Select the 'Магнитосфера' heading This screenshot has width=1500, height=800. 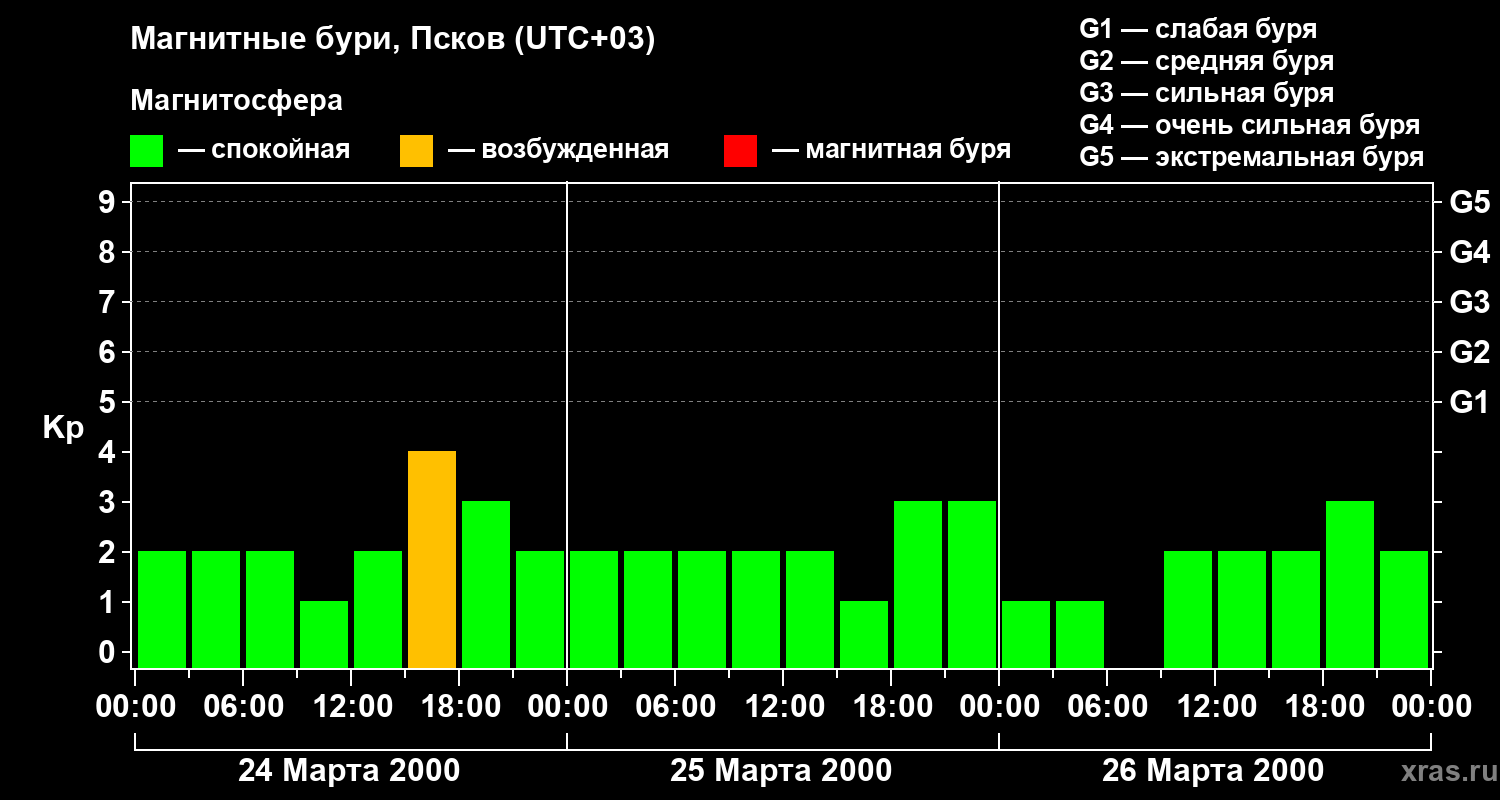(237, 101)
